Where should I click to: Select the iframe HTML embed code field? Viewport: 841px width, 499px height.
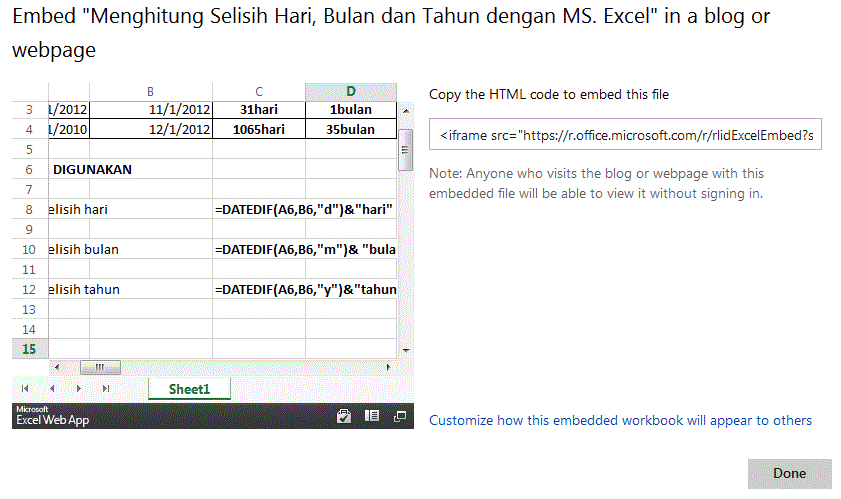point(625,135)
